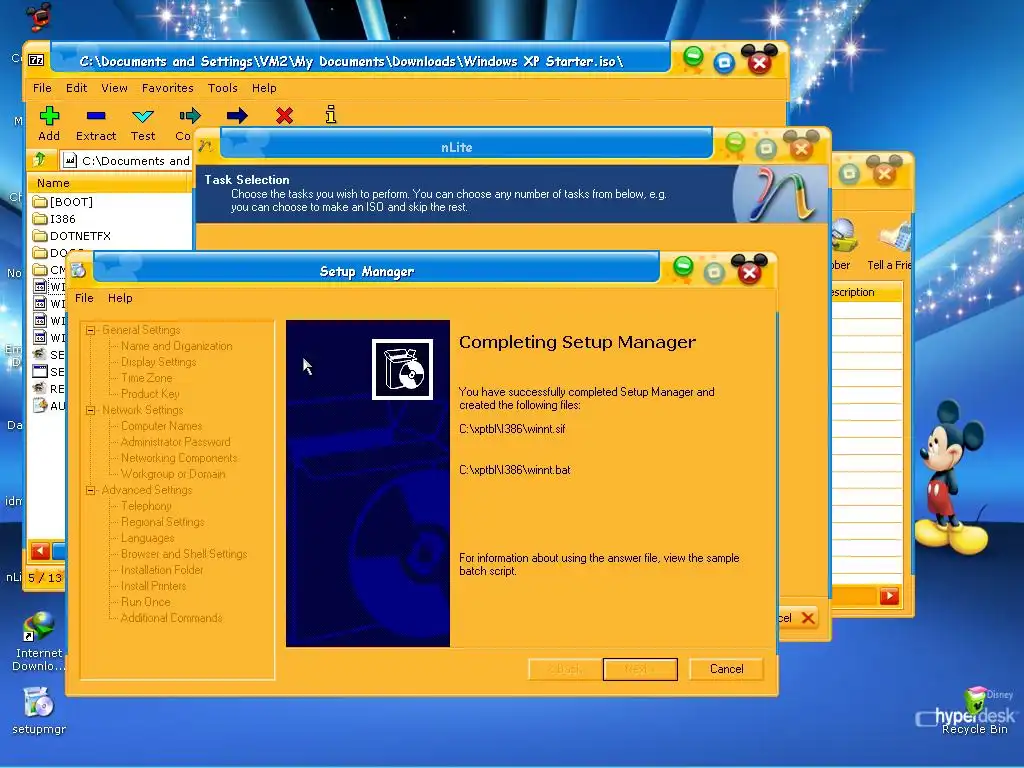Click the Copy icon in 7-Zip toolbar
Screen dimensions: 1024x768
(189, 116)
